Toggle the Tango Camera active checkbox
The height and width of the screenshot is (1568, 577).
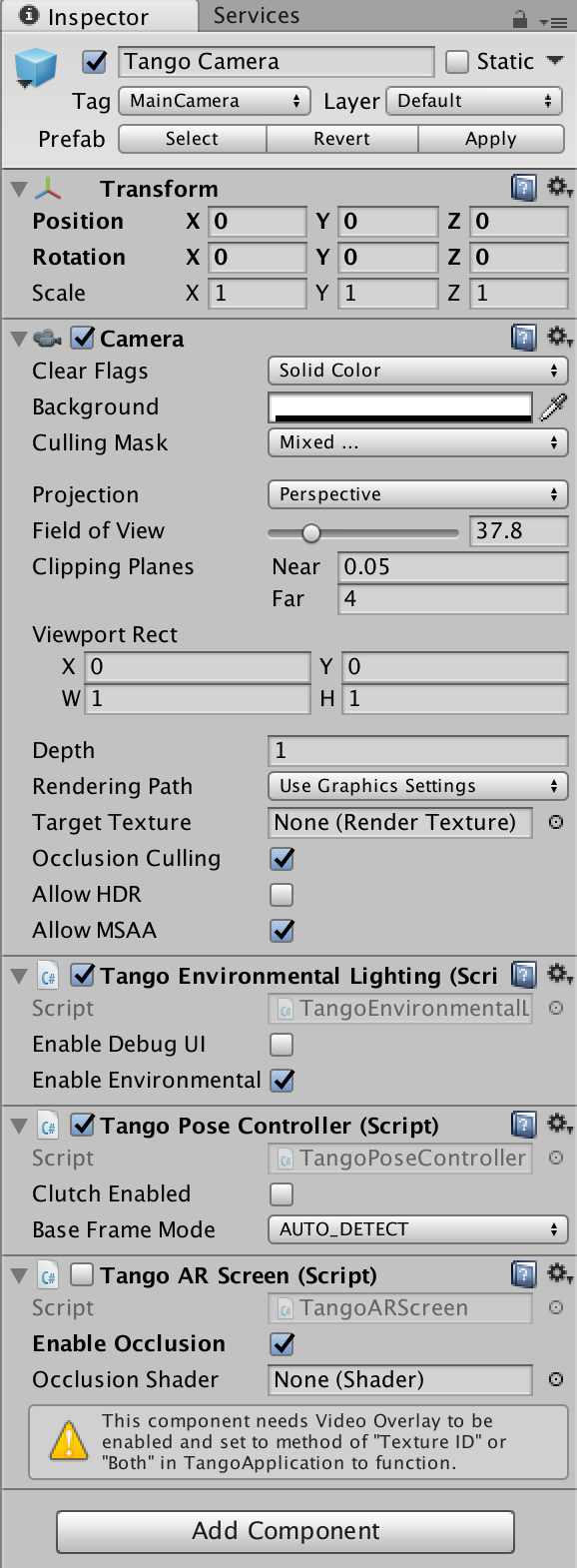click(95, 62)
